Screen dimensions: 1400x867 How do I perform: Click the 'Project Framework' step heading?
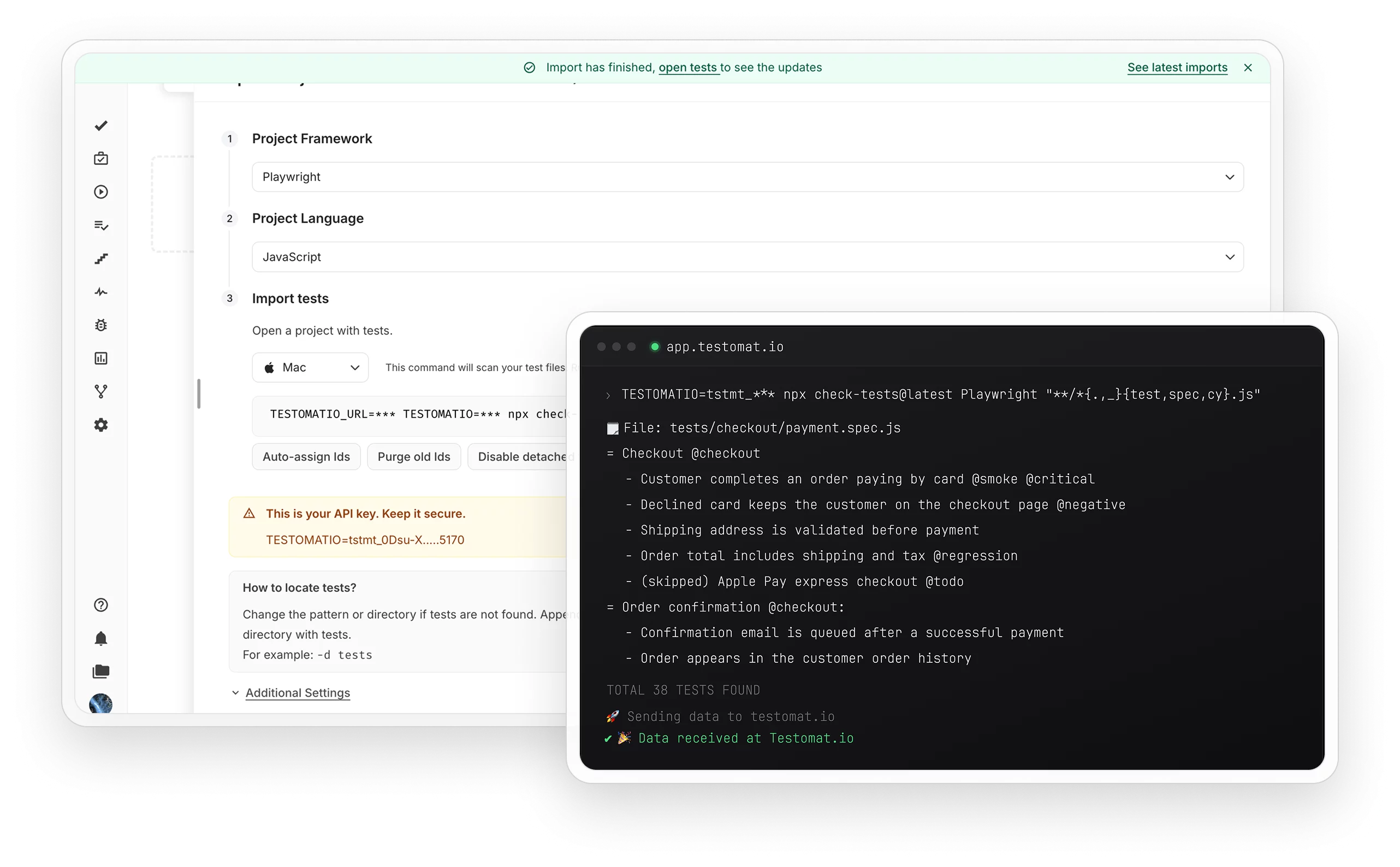click(x=312, y=139)
